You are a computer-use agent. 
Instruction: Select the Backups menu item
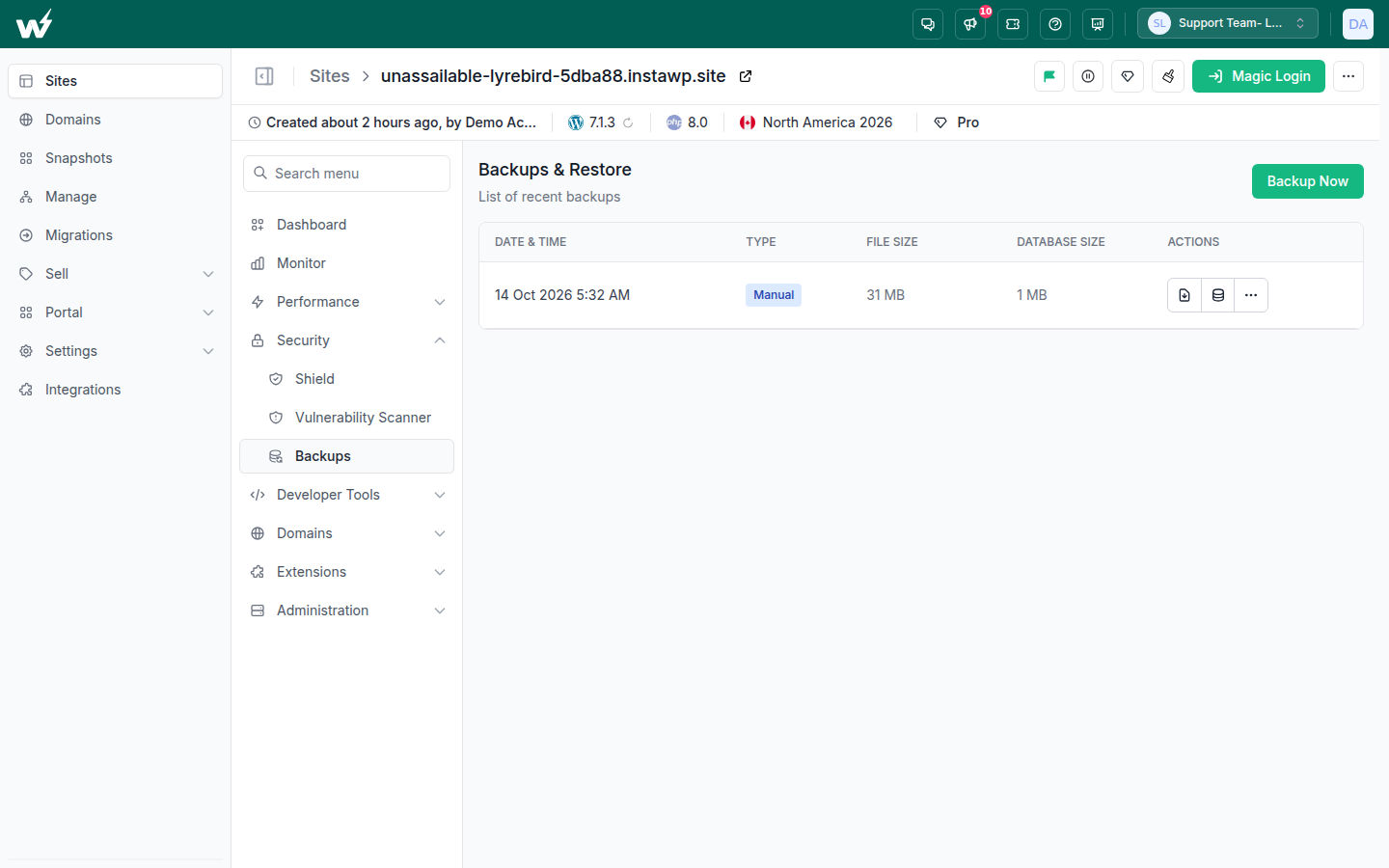[x=346, y=456]
